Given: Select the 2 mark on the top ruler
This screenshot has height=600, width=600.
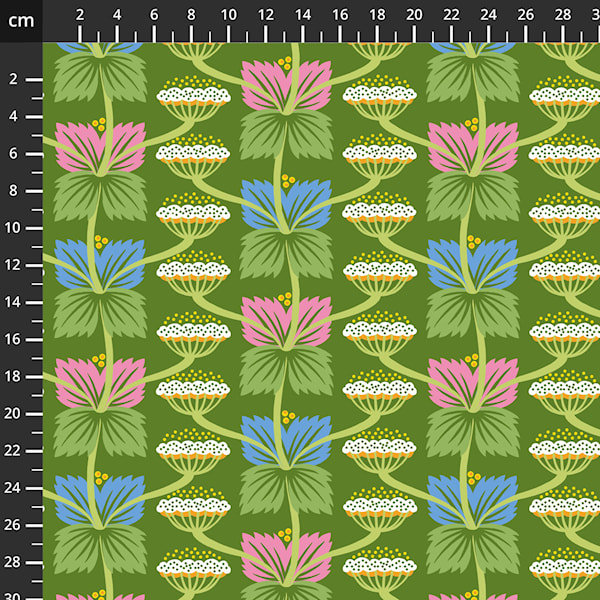Looking at the screenshot, I should pyautogui.click(x=80, y=15).
